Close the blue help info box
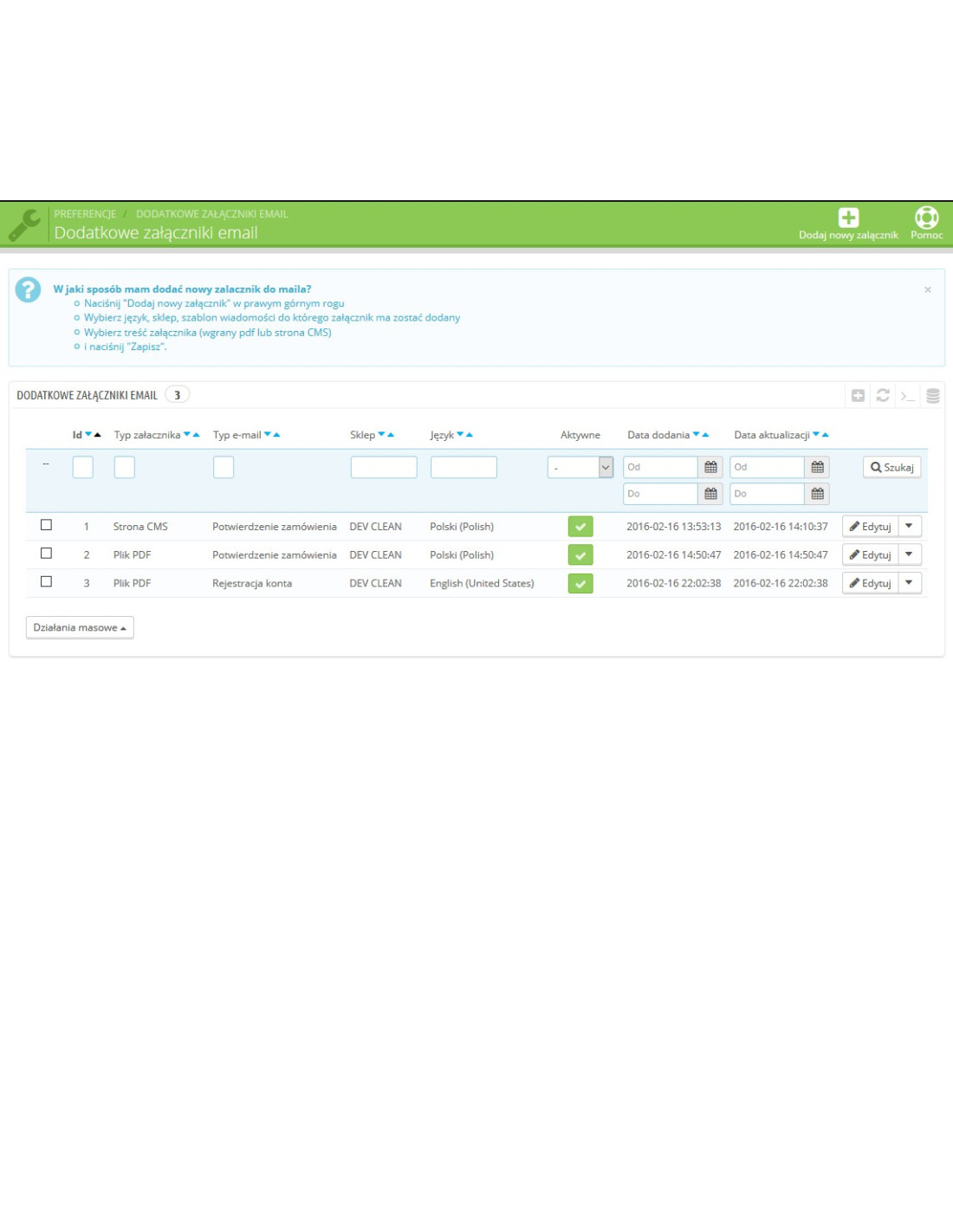Viewport: 953px width, 1232px height. point(928,289)
